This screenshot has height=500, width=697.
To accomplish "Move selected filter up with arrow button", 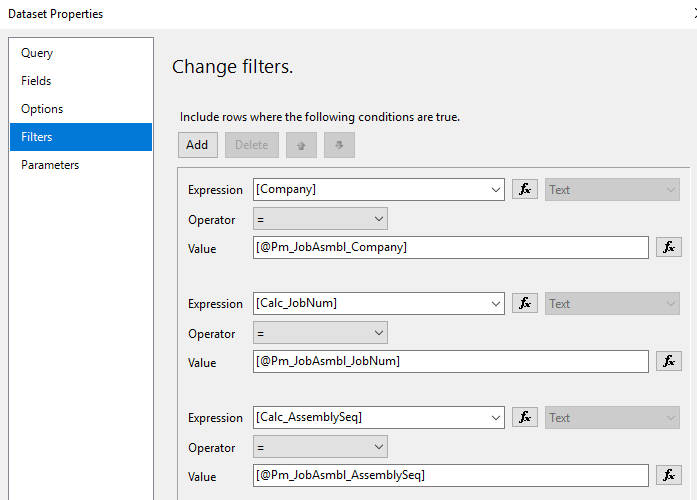I will (301, 145).
